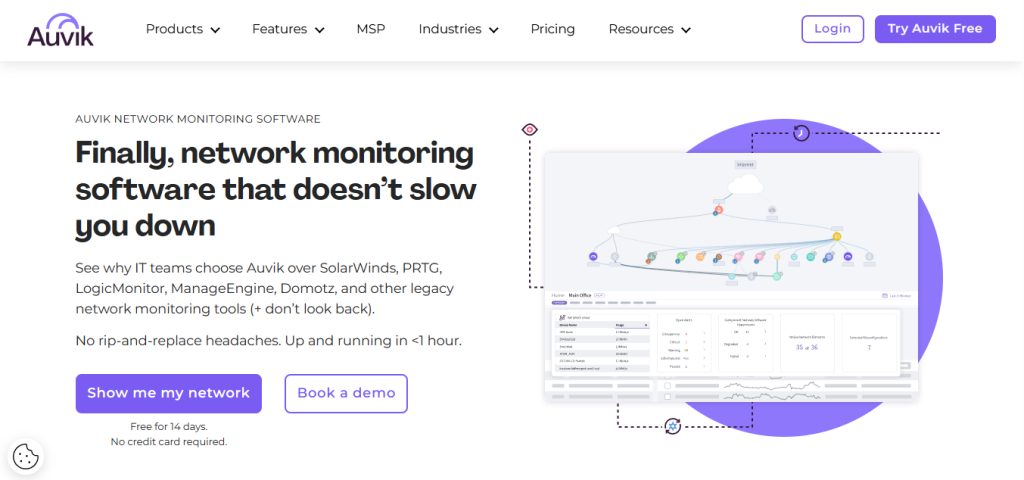Open the cookie preferences icon
The image size is (1024, 480).
pyautogui.click(x=26, y=456)
